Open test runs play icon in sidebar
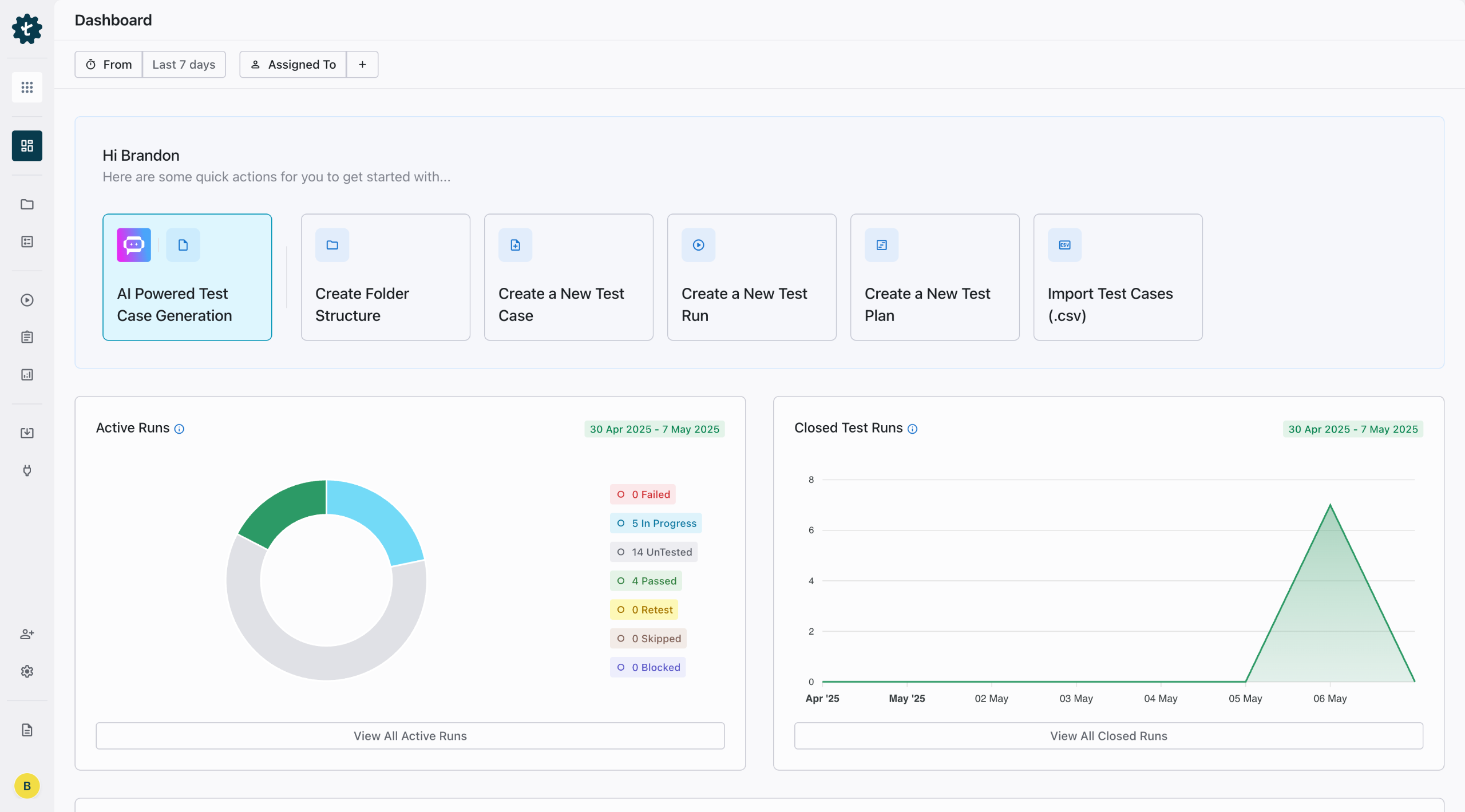The width and height of the screenshot is (1465, 812). [x=27, y=300]
